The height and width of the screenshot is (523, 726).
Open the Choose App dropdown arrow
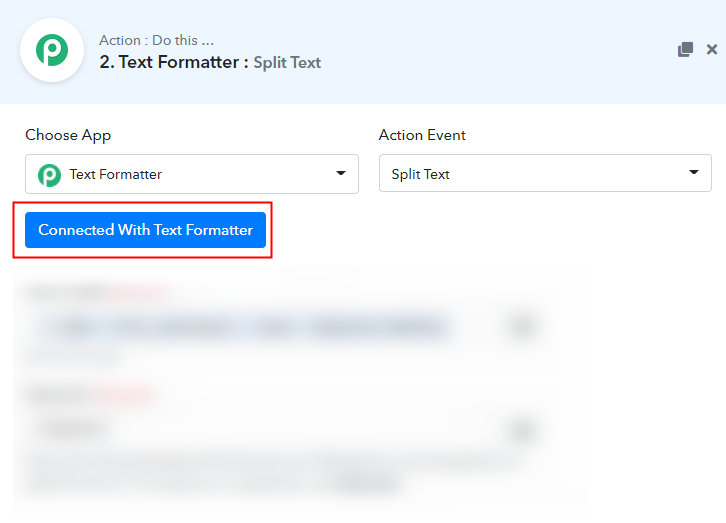(341, 173)
